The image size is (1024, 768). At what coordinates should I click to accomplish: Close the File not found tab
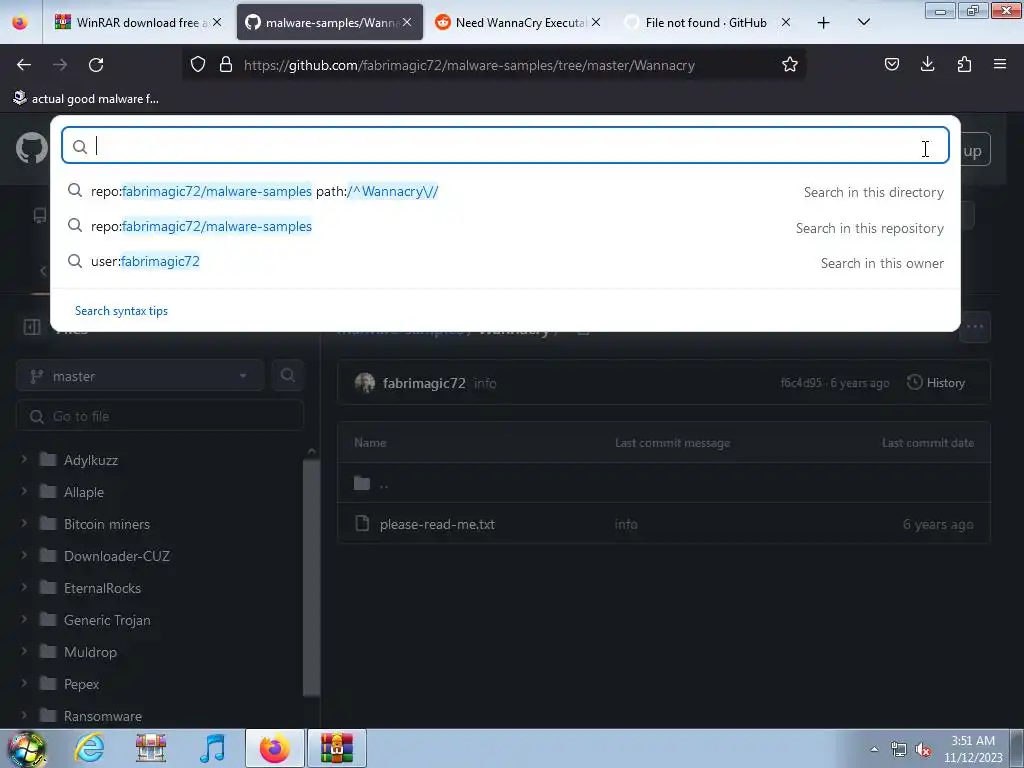pos(786,22)
